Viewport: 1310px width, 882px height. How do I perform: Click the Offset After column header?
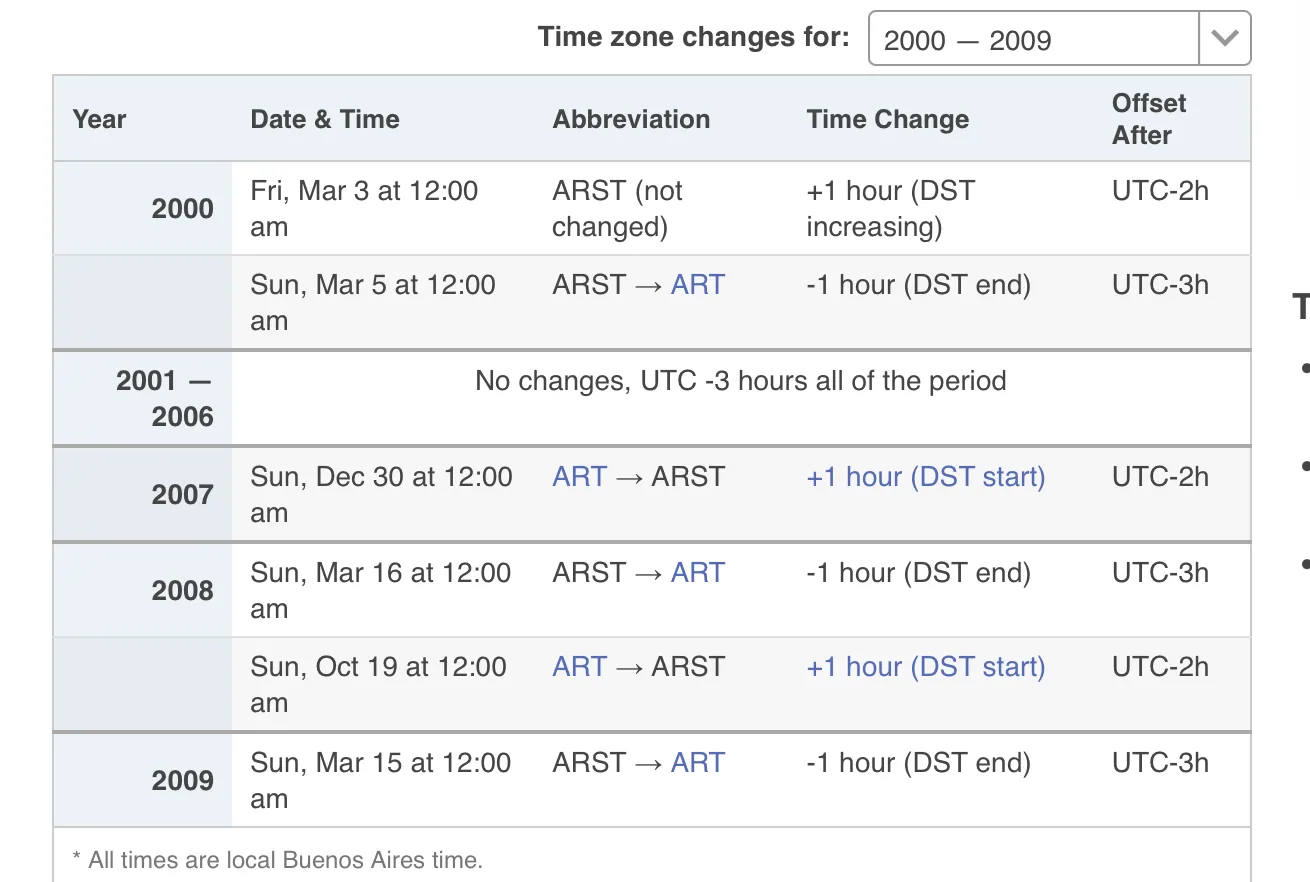pos(1149,119)
